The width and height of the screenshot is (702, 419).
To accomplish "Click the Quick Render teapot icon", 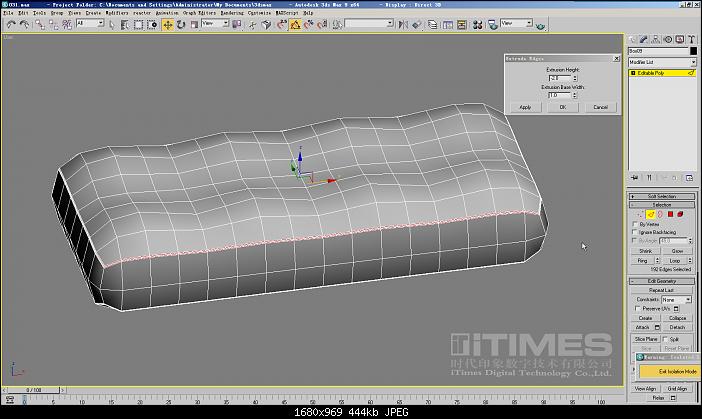I will tap(540, 26).
